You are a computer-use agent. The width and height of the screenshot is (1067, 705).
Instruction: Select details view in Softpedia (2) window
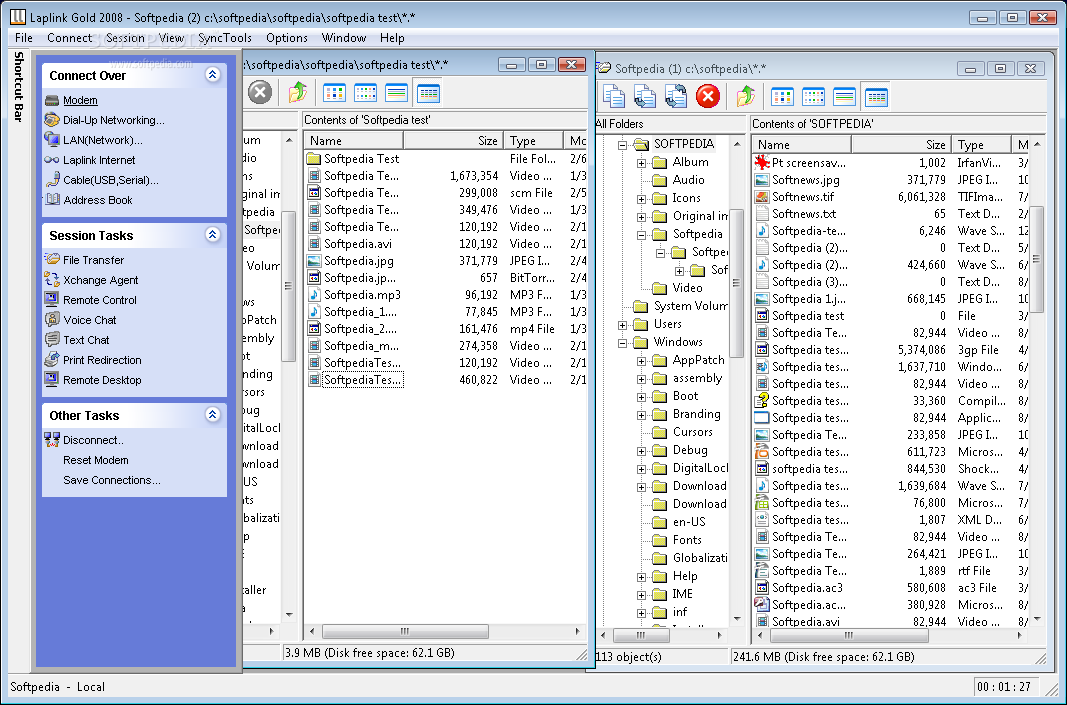click(x=428, y=93)
